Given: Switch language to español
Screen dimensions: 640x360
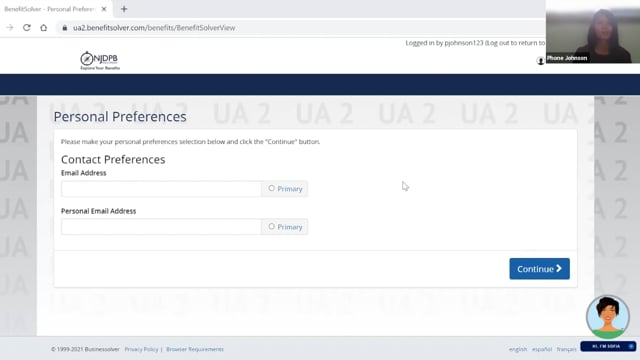Looking at the screenshot, I should [542, 349].
